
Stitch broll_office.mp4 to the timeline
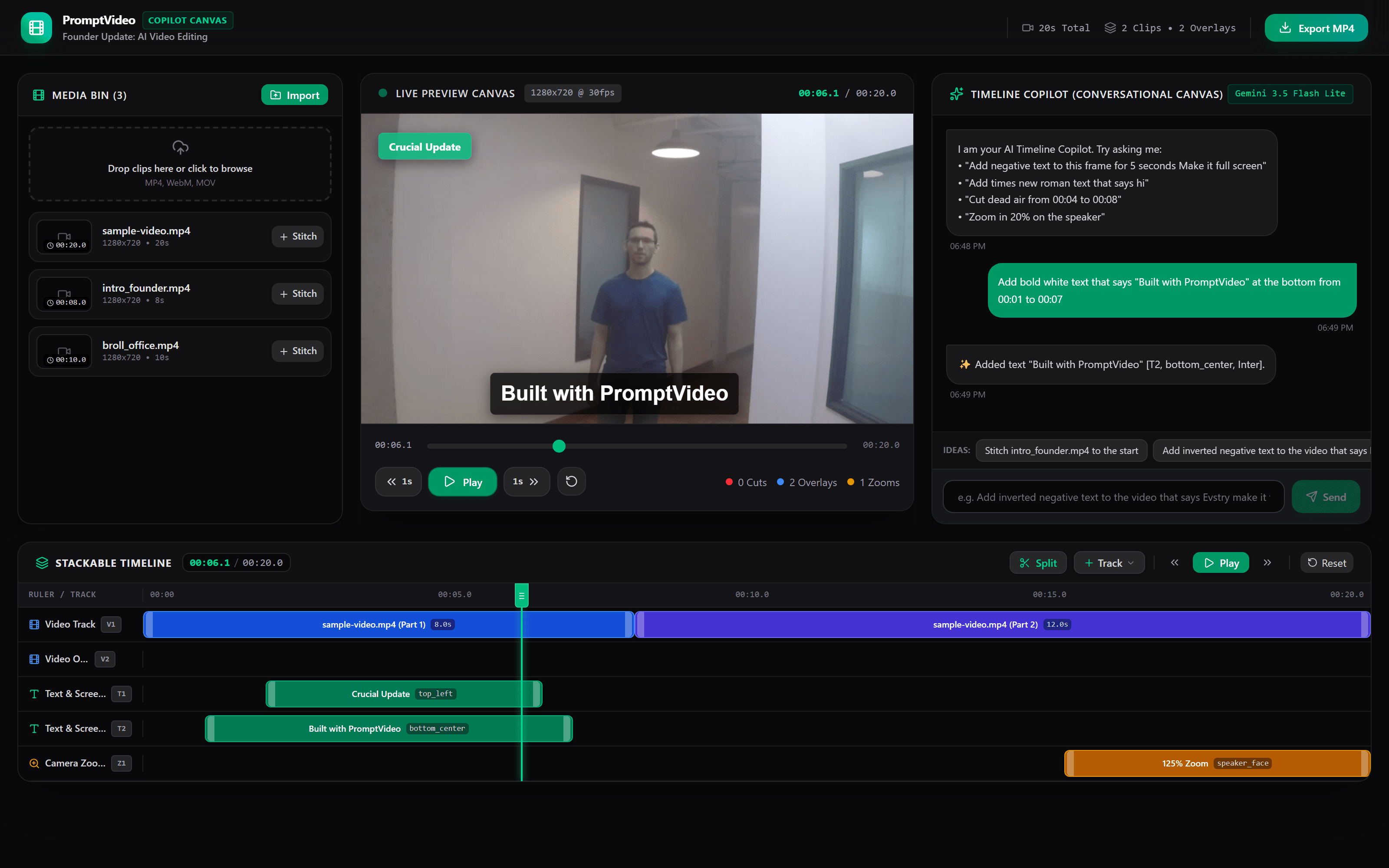[x=297, y=351]
